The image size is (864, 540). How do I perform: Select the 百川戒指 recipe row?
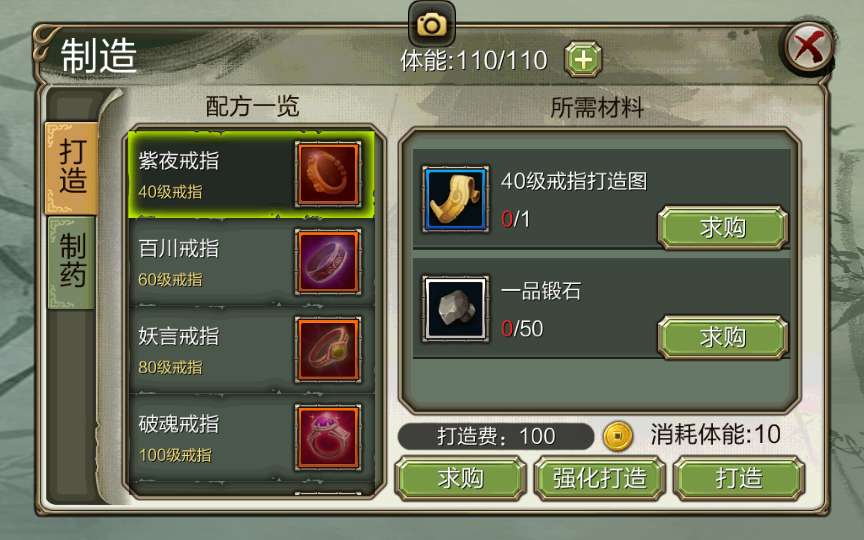[251, 262]
